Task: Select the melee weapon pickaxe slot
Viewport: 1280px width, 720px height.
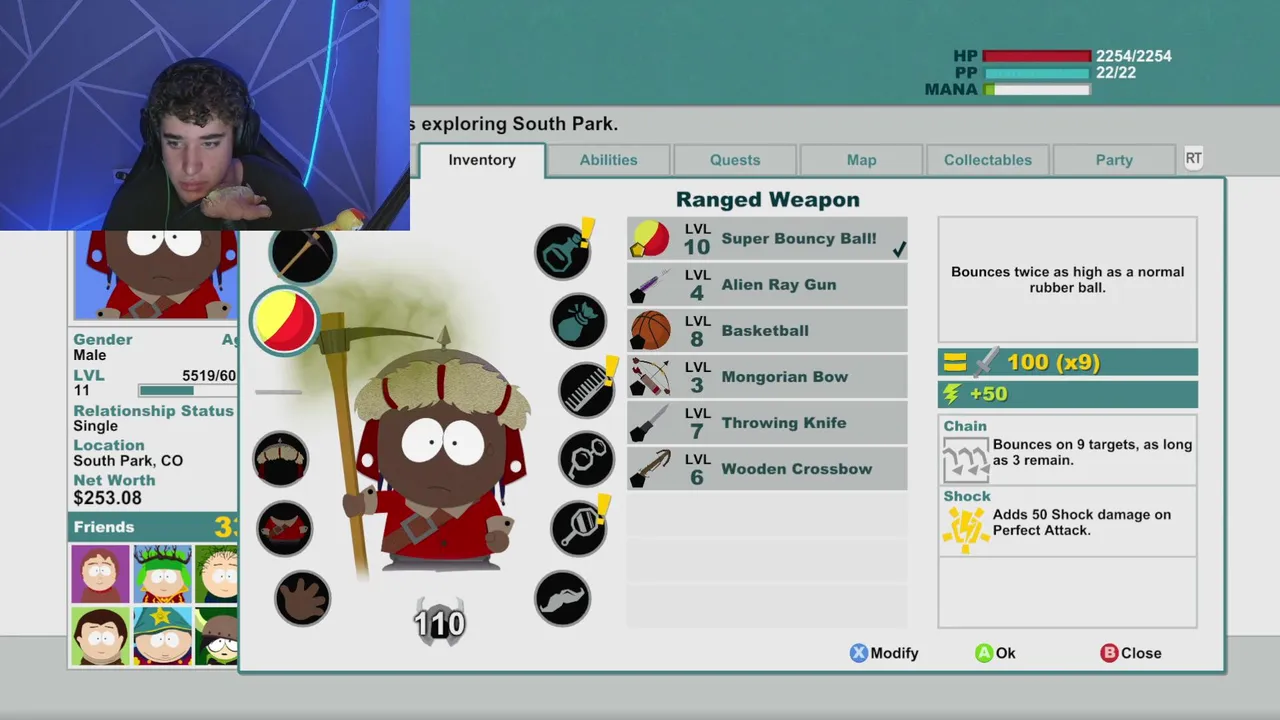Action: coord(302,254)
